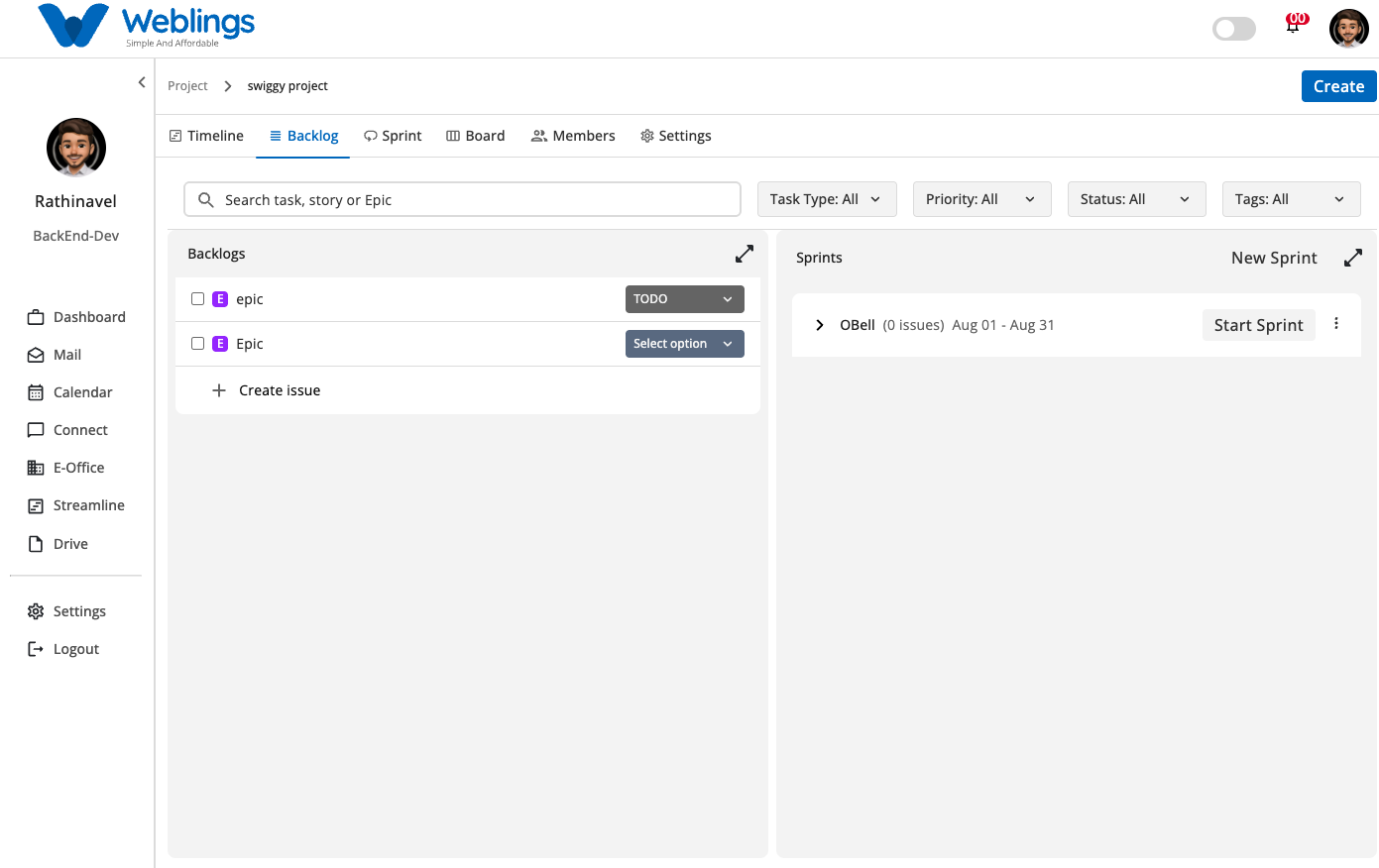Open the Tags filter dropdown
Screen dimensions: 1379x868
[x=1291, y=199]
